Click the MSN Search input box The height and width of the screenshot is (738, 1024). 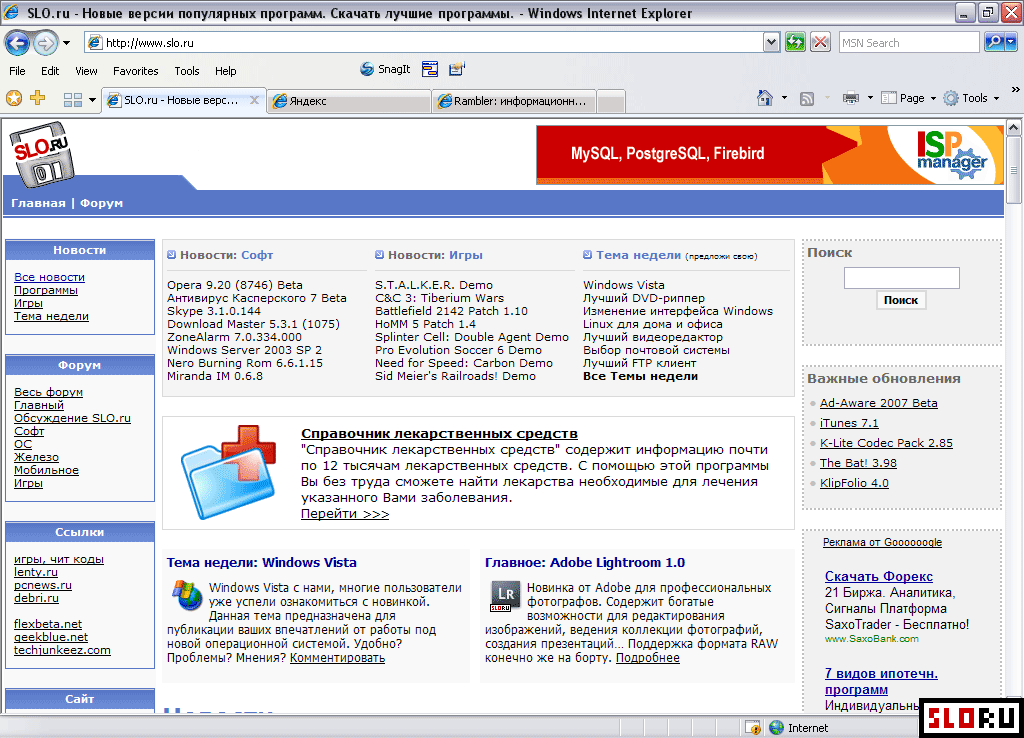(x=909, y=42)
